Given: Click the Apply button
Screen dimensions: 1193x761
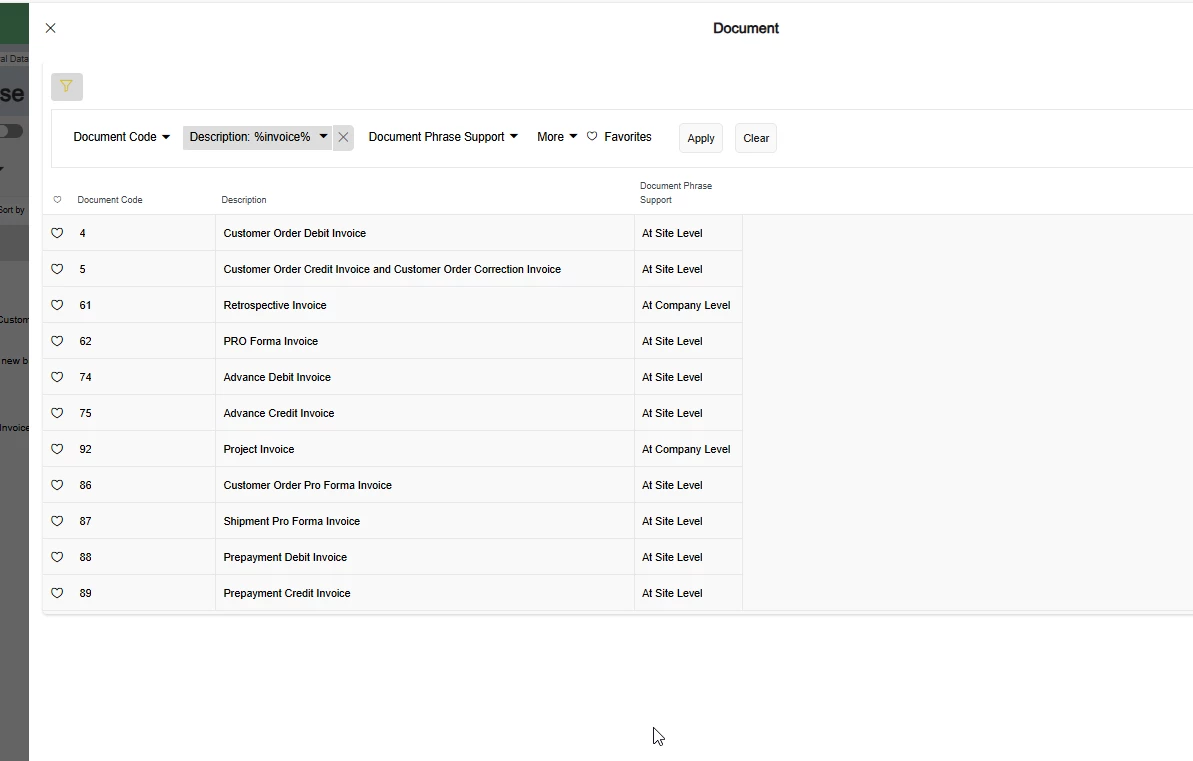Looking at the screenshot, I should pyautogui.click(x=701, y=139).
